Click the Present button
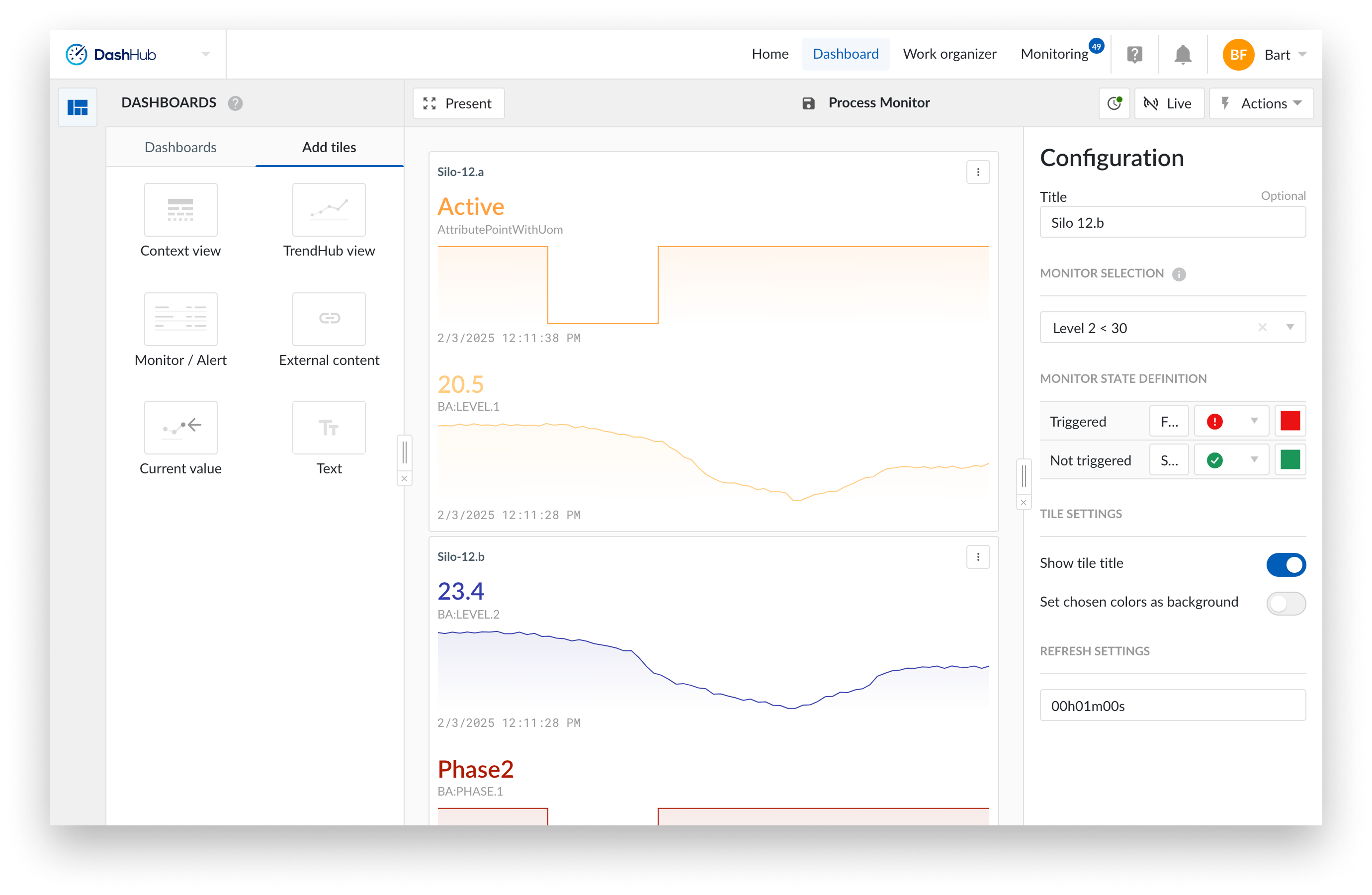The image size is (1372, 895). pyautogui.click(x=458, y=103)
